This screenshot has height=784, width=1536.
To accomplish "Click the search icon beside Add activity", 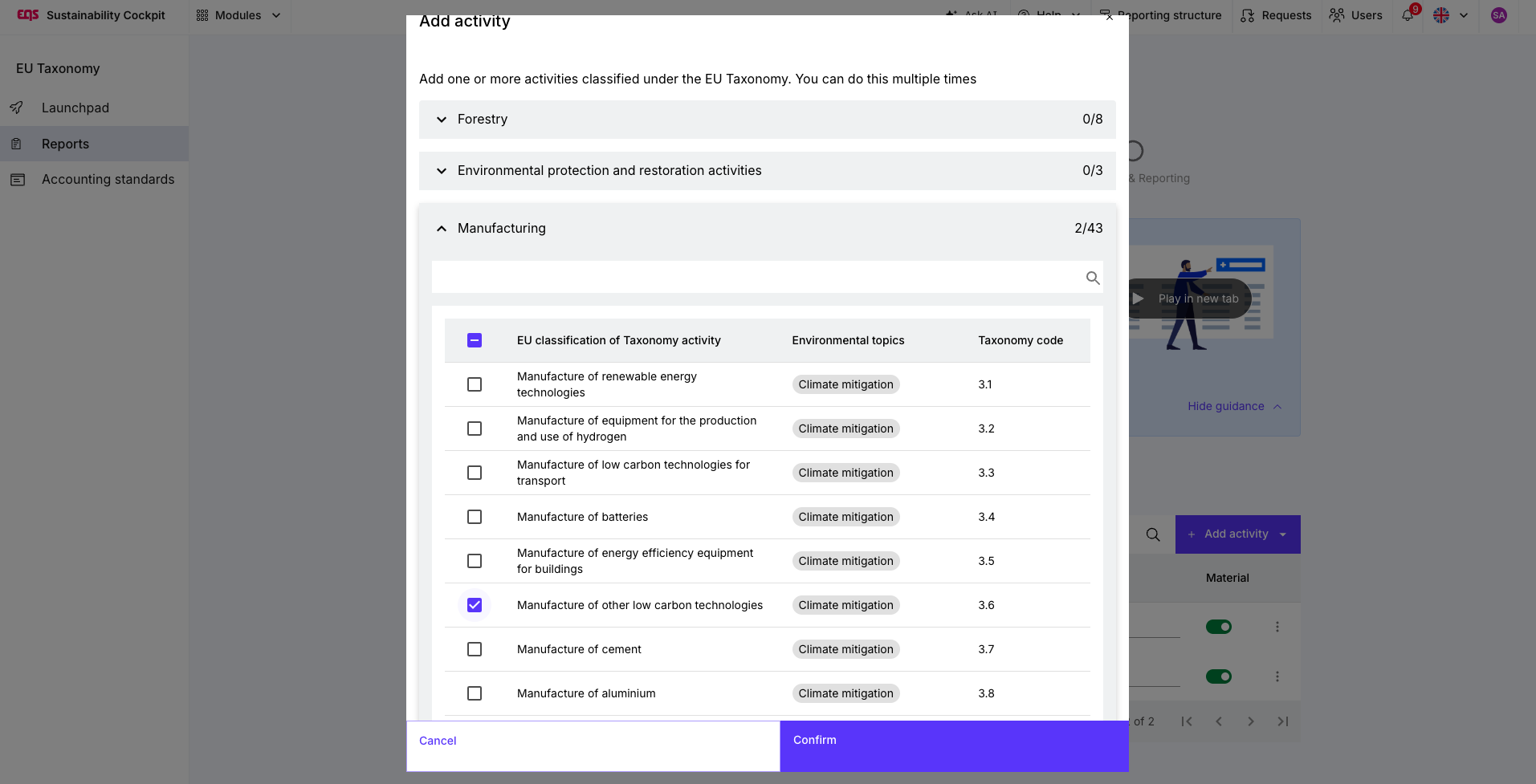I will point(1153,534).
